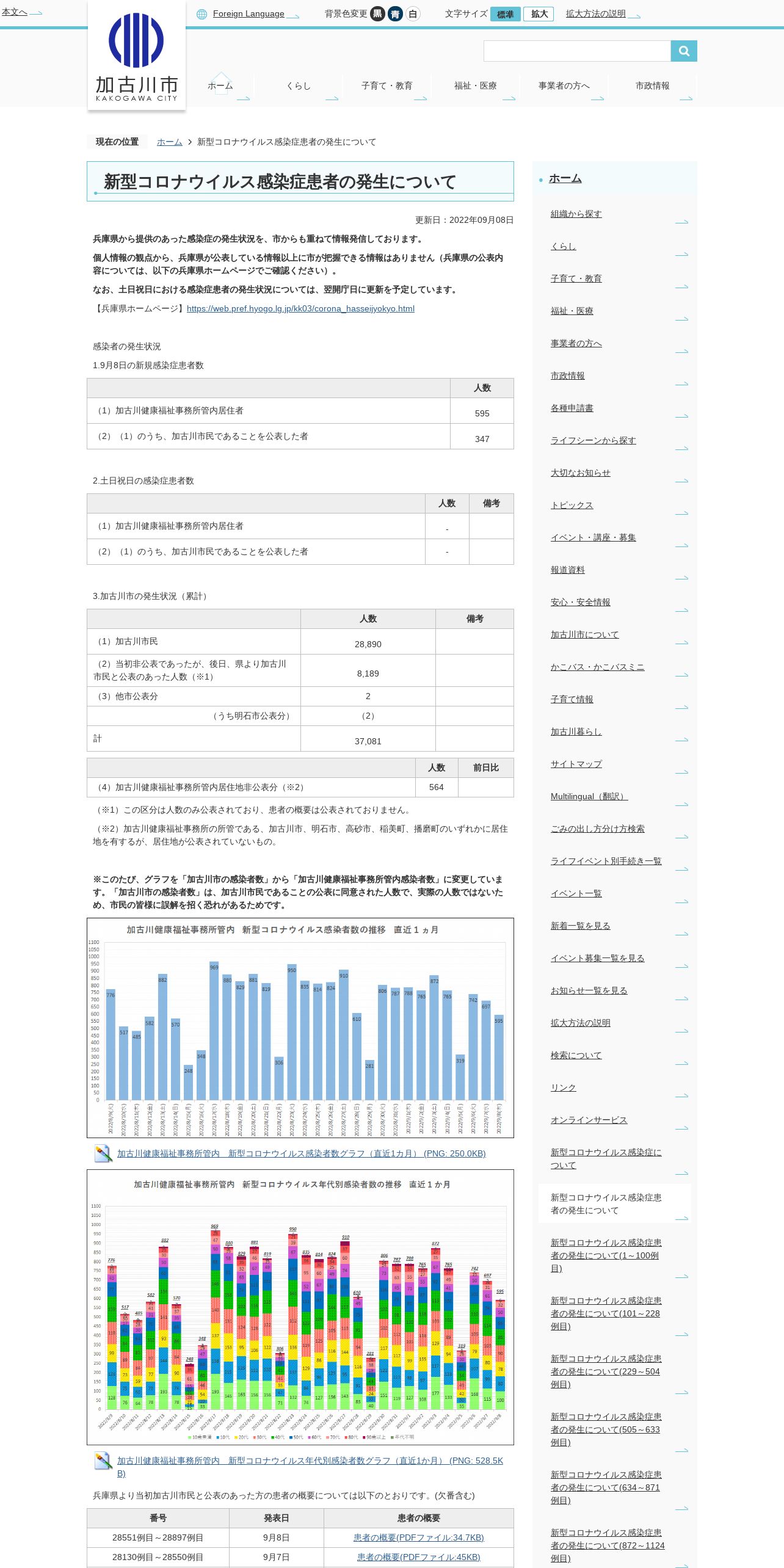Select black background color option
This screenshot has height=1568, width=784.
pyautogui.click(x=377, y=13)
